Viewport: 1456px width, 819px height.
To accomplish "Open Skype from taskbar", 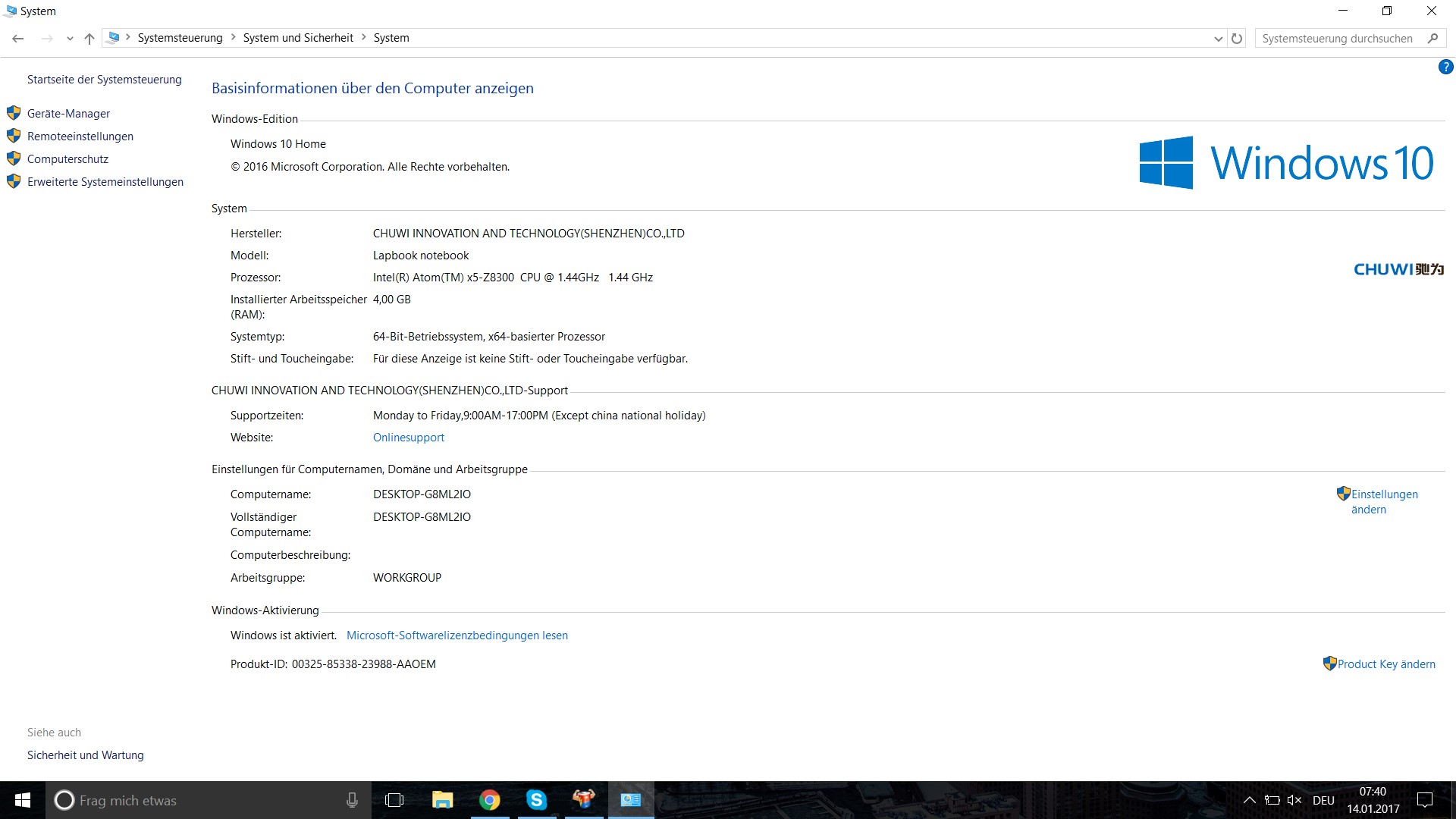I will coord(537,800).
